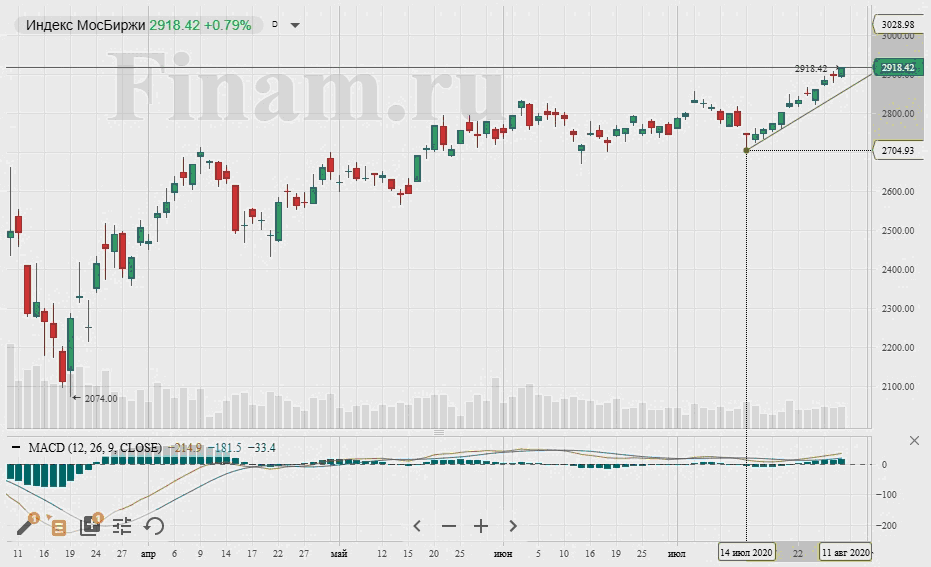Click the D interval selector
Screen dimensions: 931x567
pos(274,24)
